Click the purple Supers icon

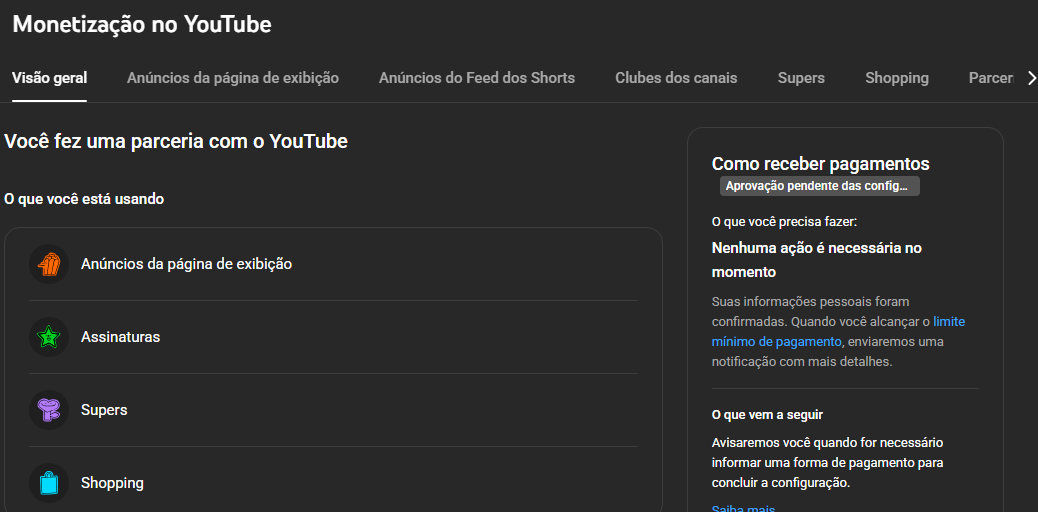[49, 410]
